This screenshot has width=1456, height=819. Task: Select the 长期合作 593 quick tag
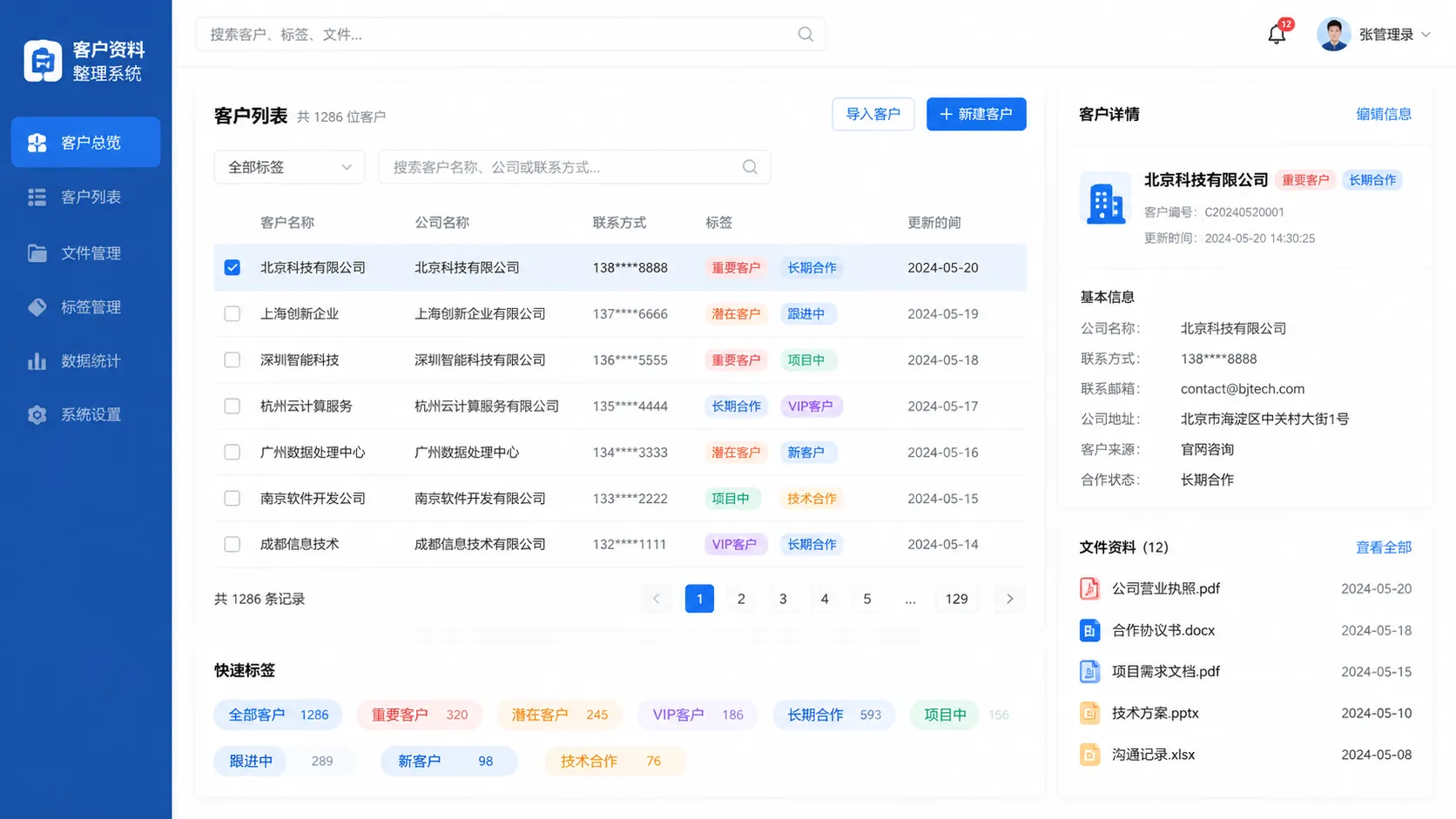[x=834, y=715]
